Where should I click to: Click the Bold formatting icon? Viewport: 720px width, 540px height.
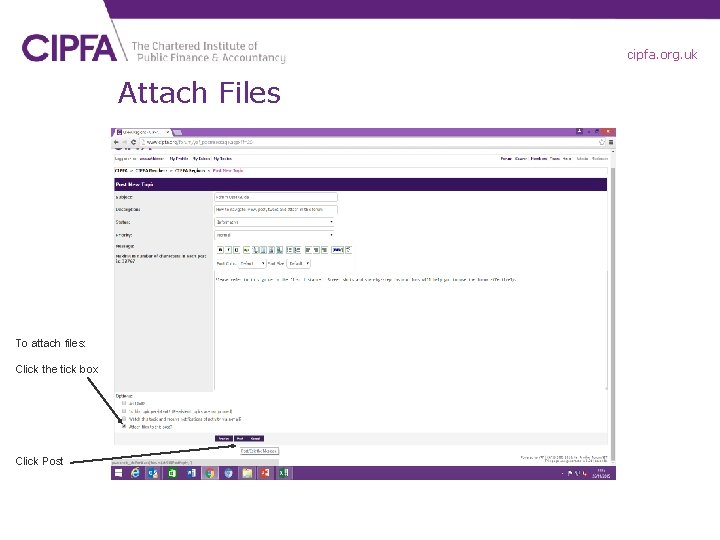pos(220,250)
